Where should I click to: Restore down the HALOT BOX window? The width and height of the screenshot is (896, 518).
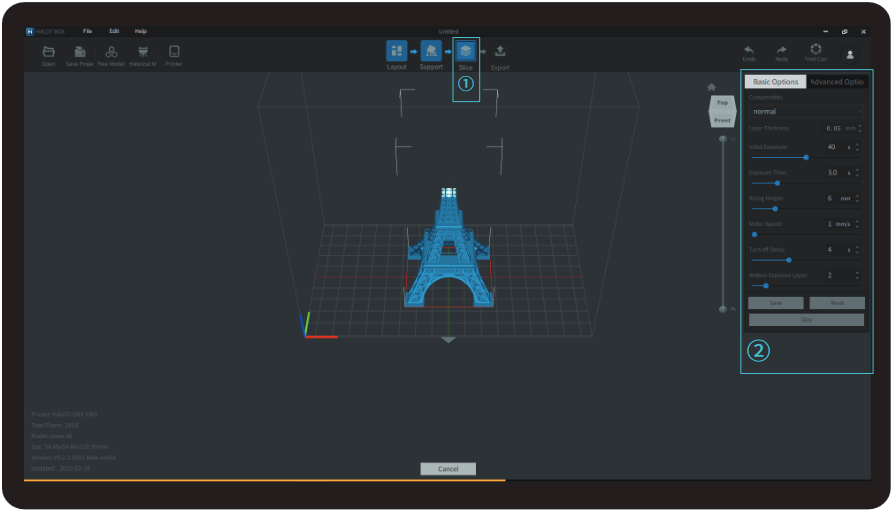tap(845, 31)
